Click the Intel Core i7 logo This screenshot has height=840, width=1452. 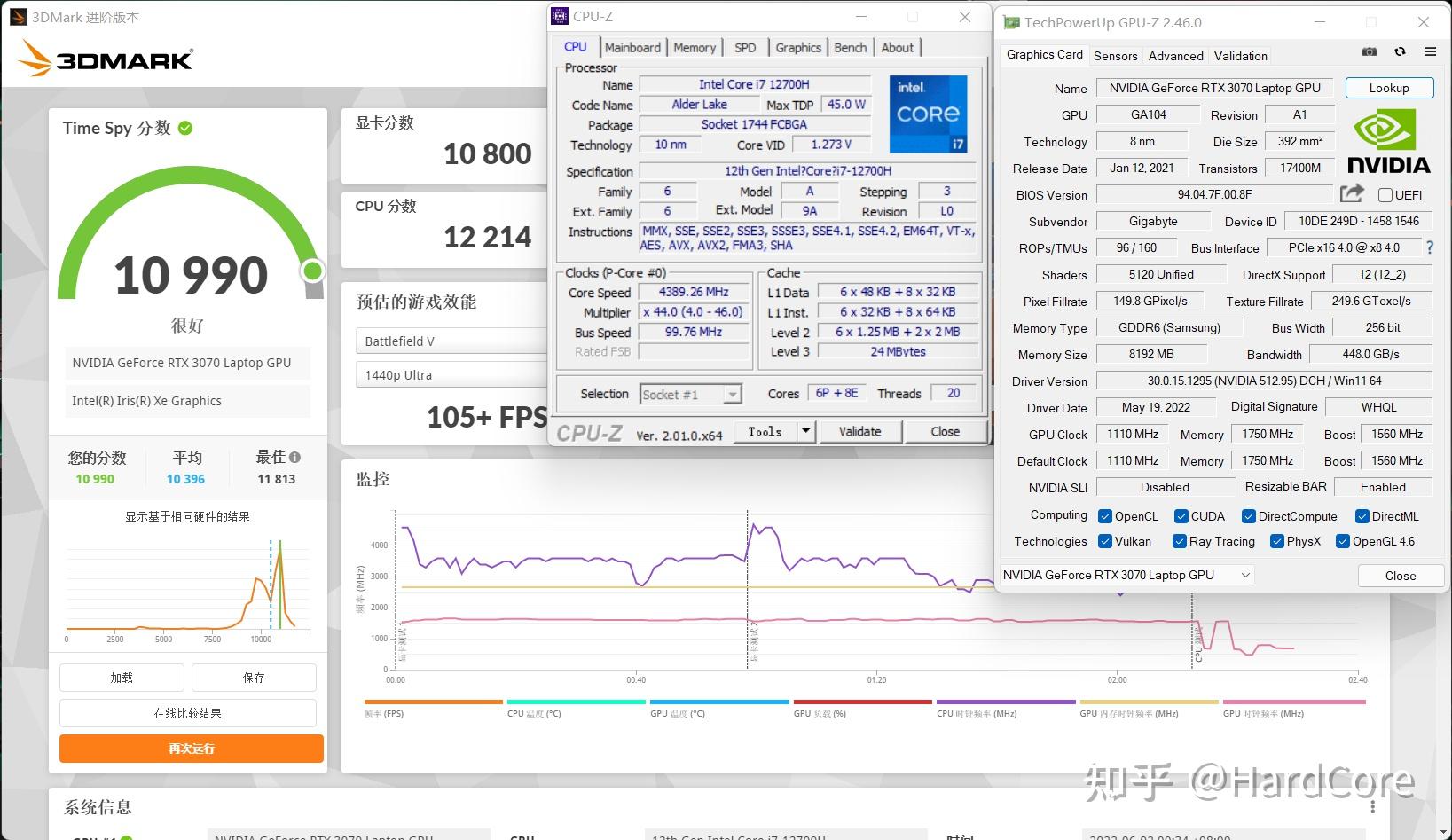click(x=928, y=114)
